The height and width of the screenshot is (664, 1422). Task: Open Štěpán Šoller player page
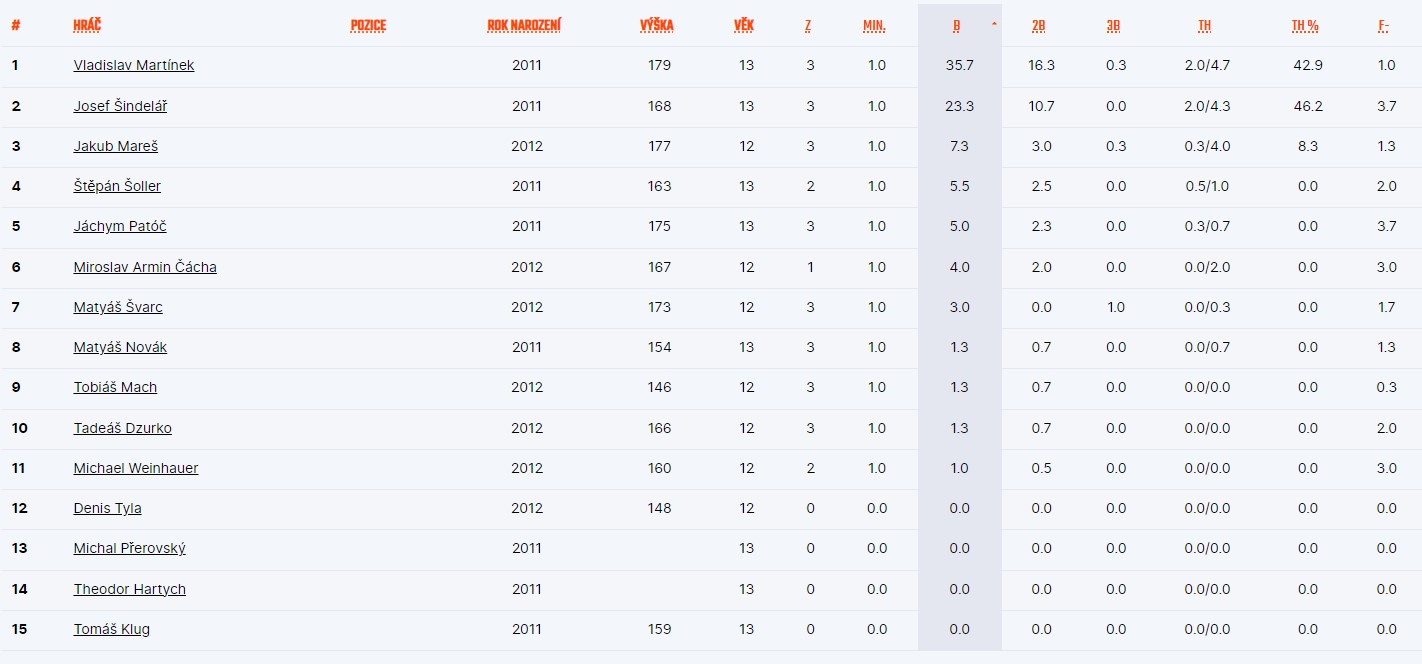tap(117, 186)
